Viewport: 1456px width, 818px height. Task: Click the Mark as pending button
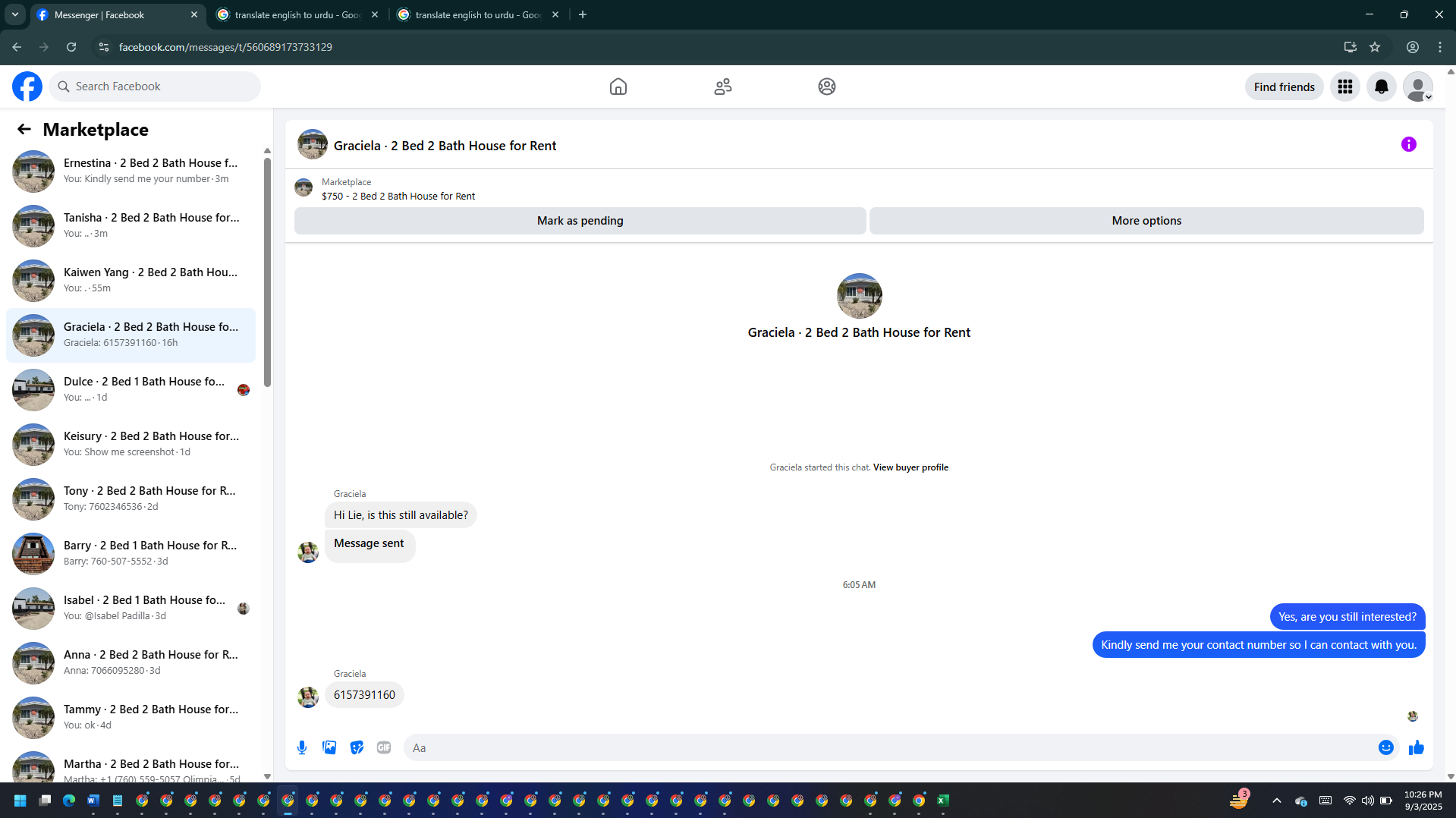click(580, 221)
